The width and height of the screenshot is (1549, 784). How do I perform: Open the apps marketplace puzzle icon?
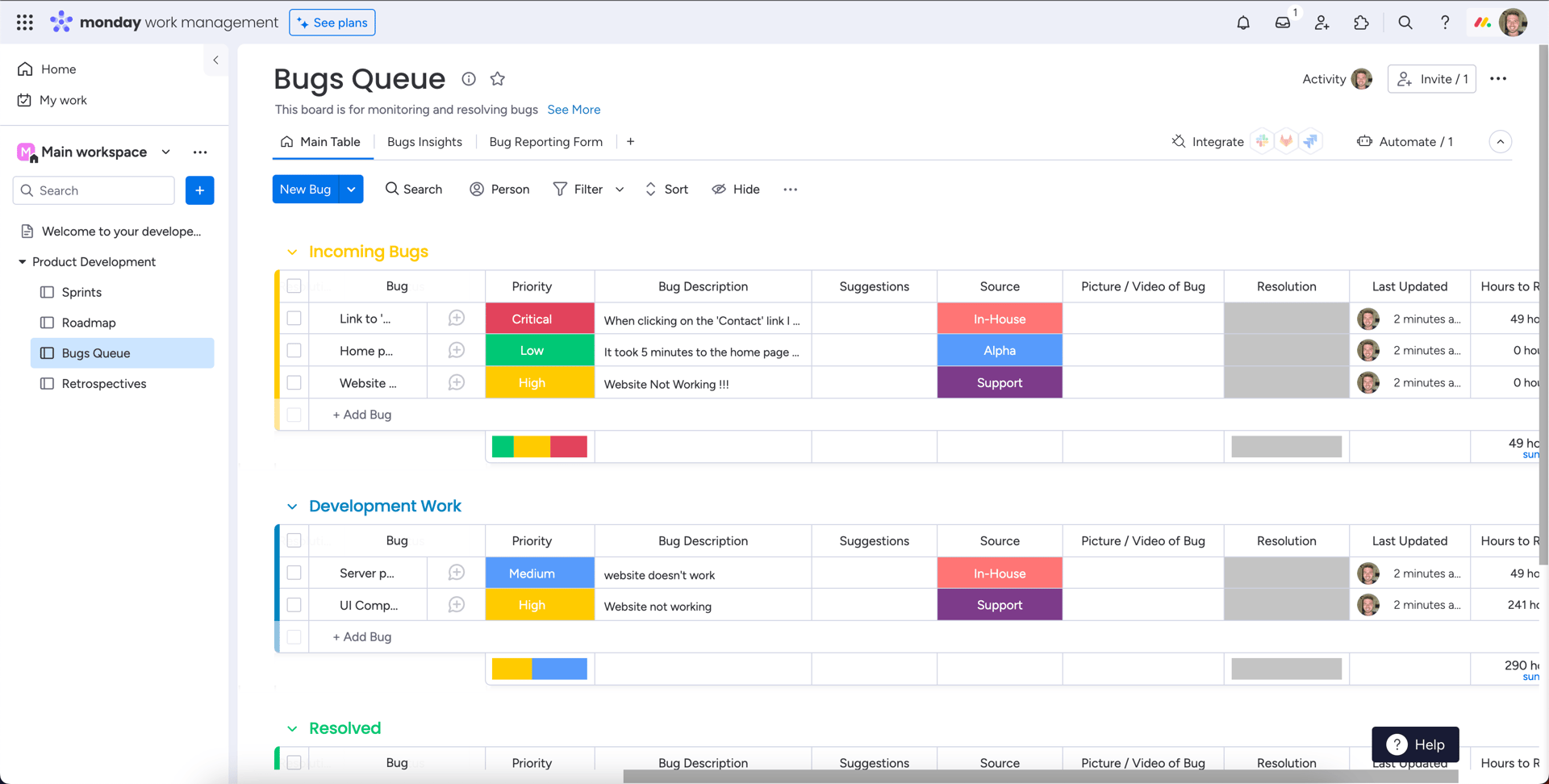1361,23
